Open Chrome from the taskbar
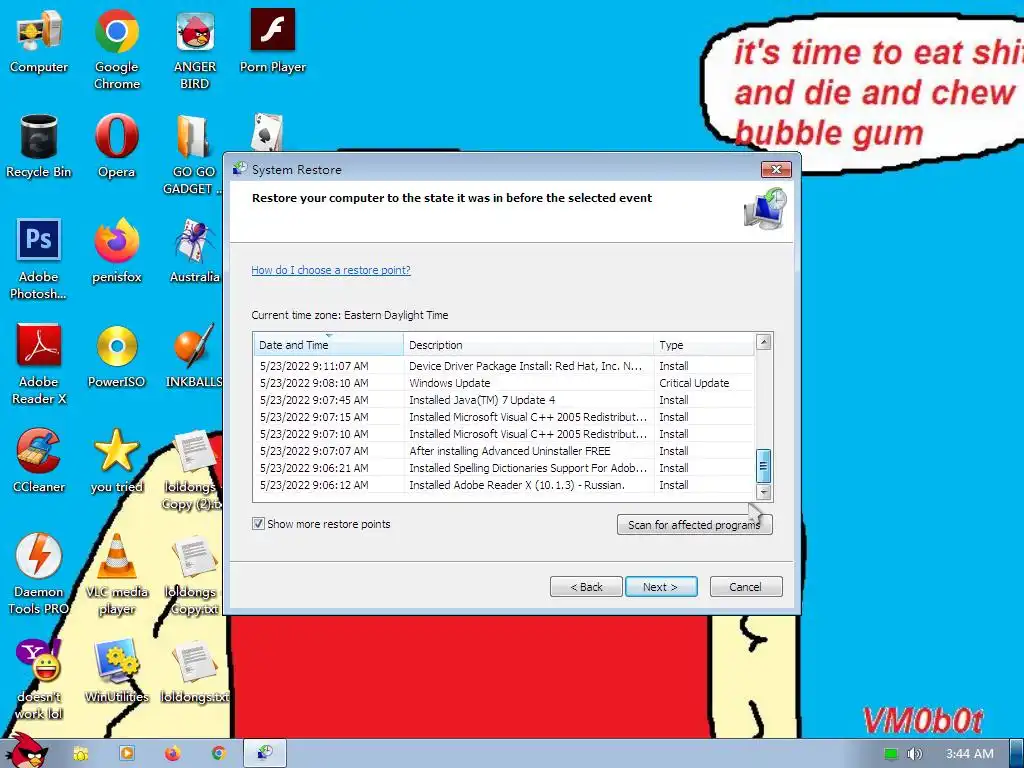Viewport: 1024px width, 768px height. coord(219,754)
